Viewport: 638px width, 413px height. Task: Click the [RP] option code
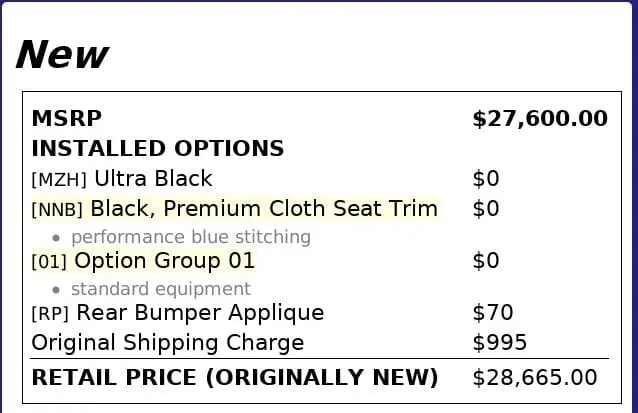[x=51, y=314]
